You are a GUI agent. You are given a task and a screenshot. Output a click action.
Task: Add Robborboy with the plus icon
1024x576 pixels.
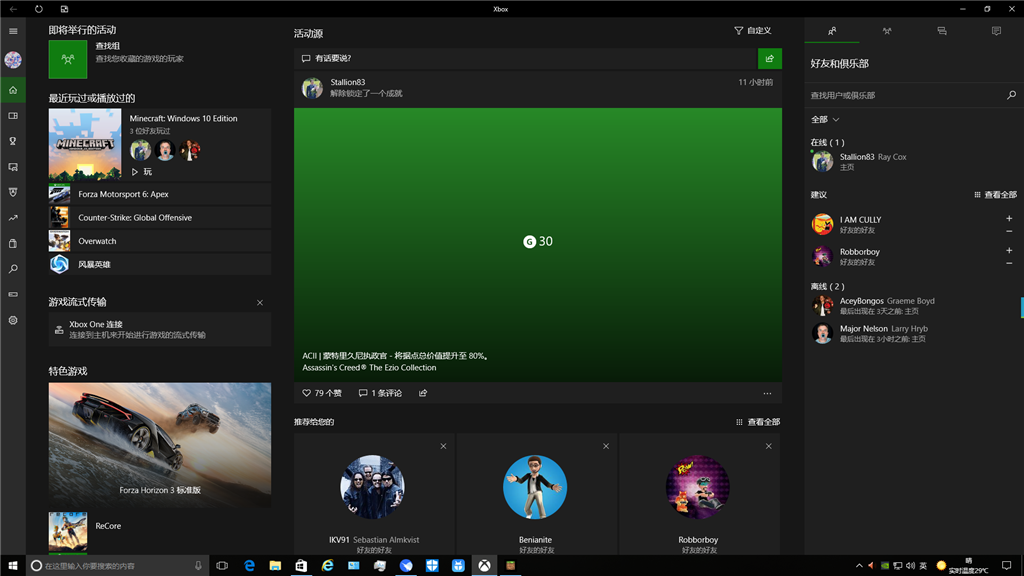1009,250
